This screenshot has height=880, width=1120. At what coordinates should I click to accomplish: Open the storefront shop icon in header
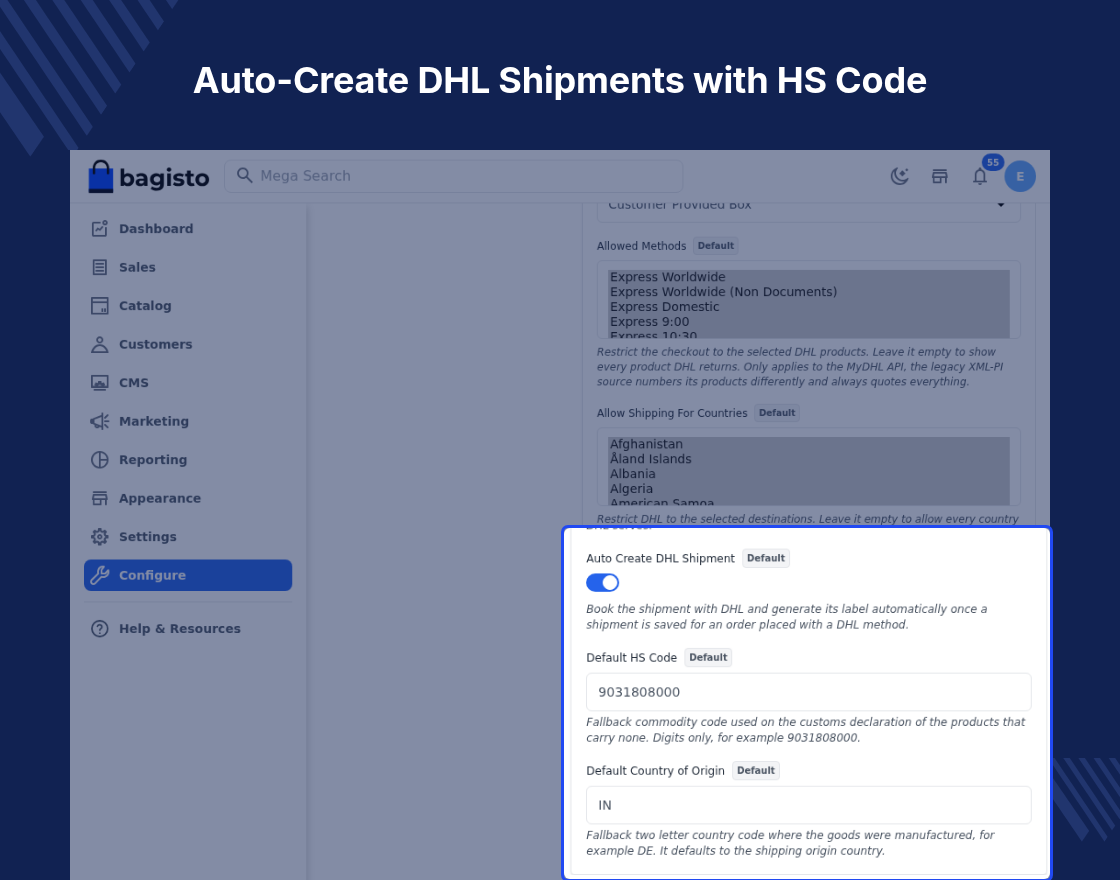pyautogui.click(x=939, y=176)
